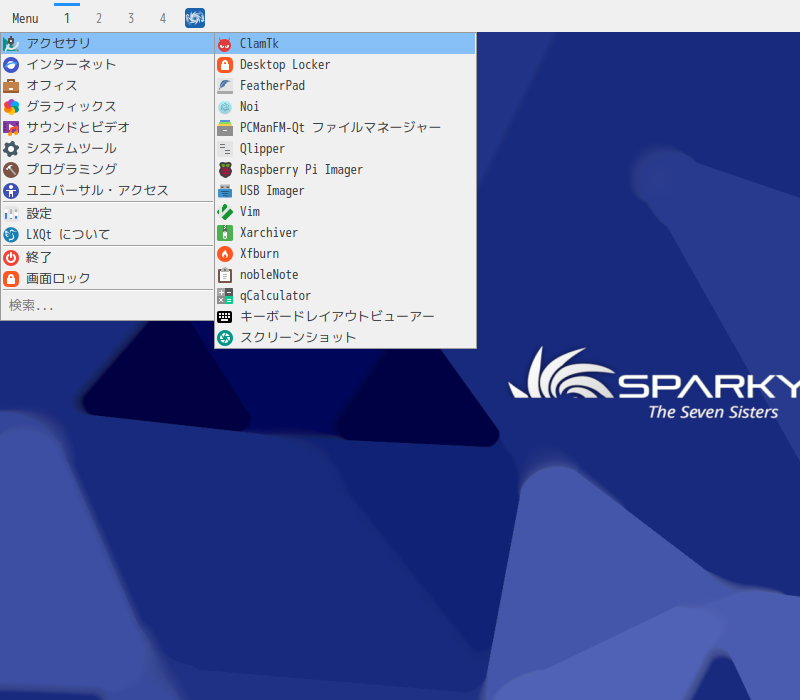Screen dimensions: 800x700
Task: Click the サウンドとビデオ media icon
Action: tap(11, 128)
